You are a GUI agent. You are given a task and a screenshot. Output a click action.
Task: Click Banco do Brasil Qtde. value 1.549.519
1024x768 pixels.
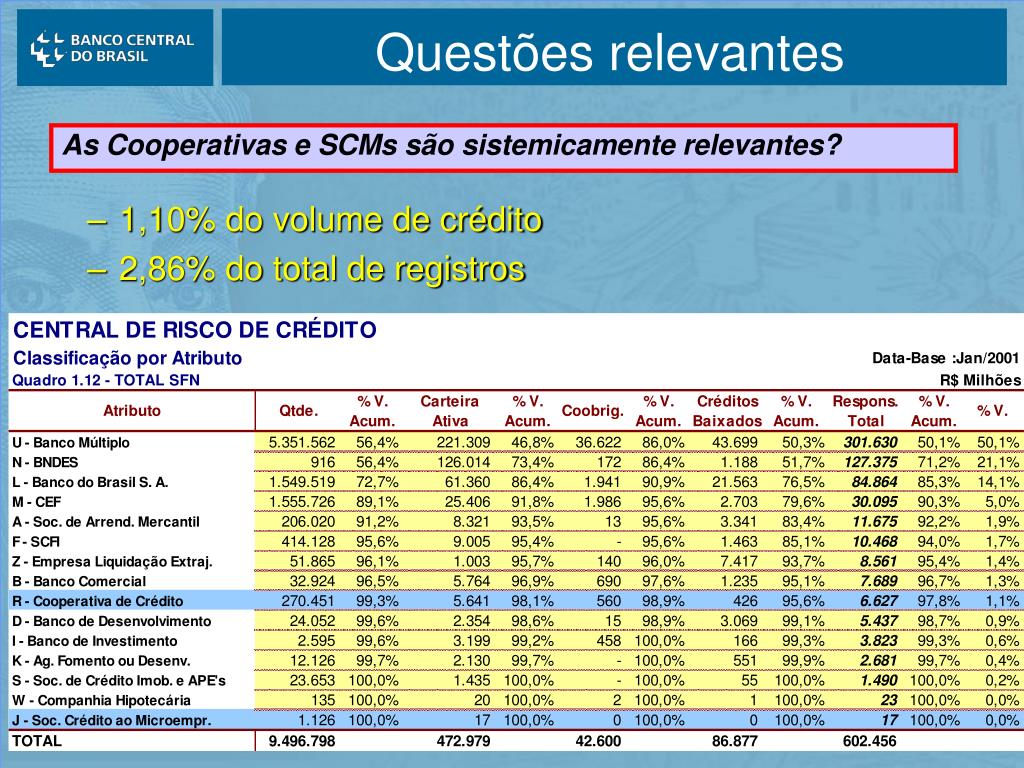(x=302, y=482)
